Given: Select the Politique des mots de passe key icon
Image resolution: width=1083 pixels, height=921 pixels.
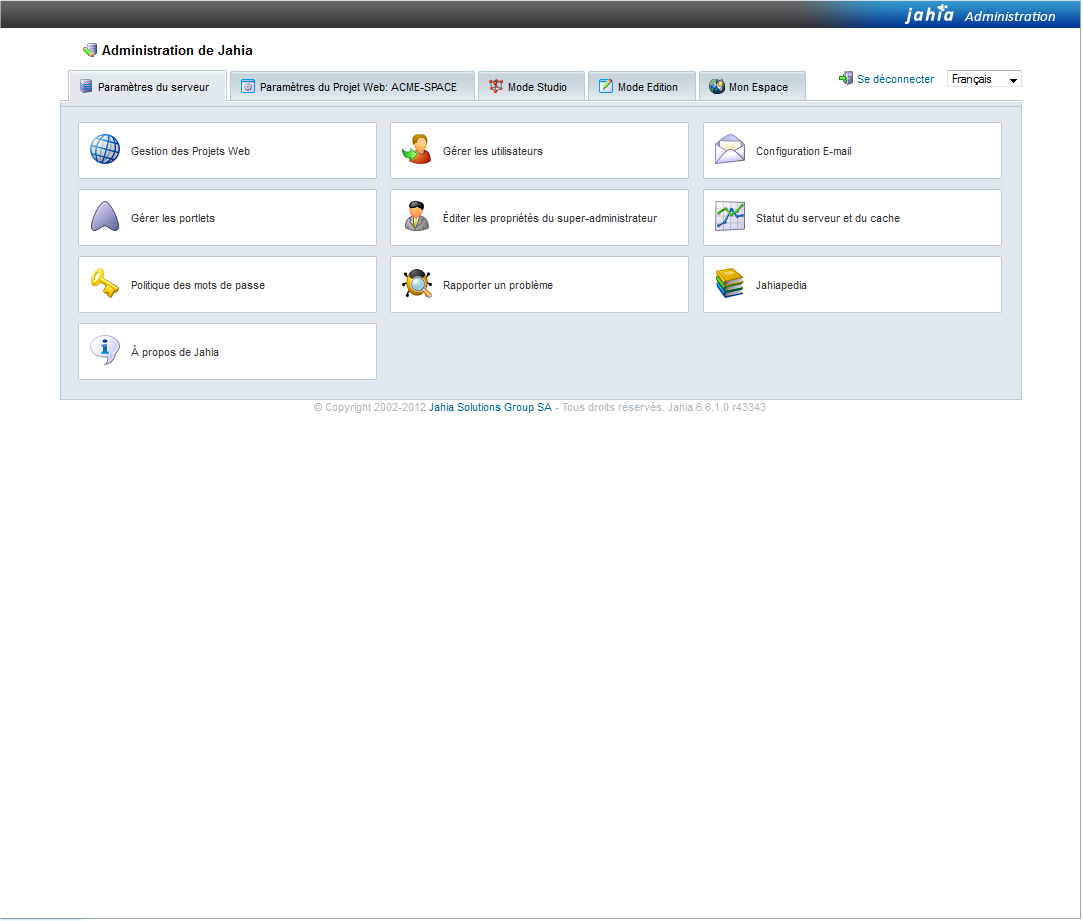Looking at the screenshot, I should click(104, 283).
